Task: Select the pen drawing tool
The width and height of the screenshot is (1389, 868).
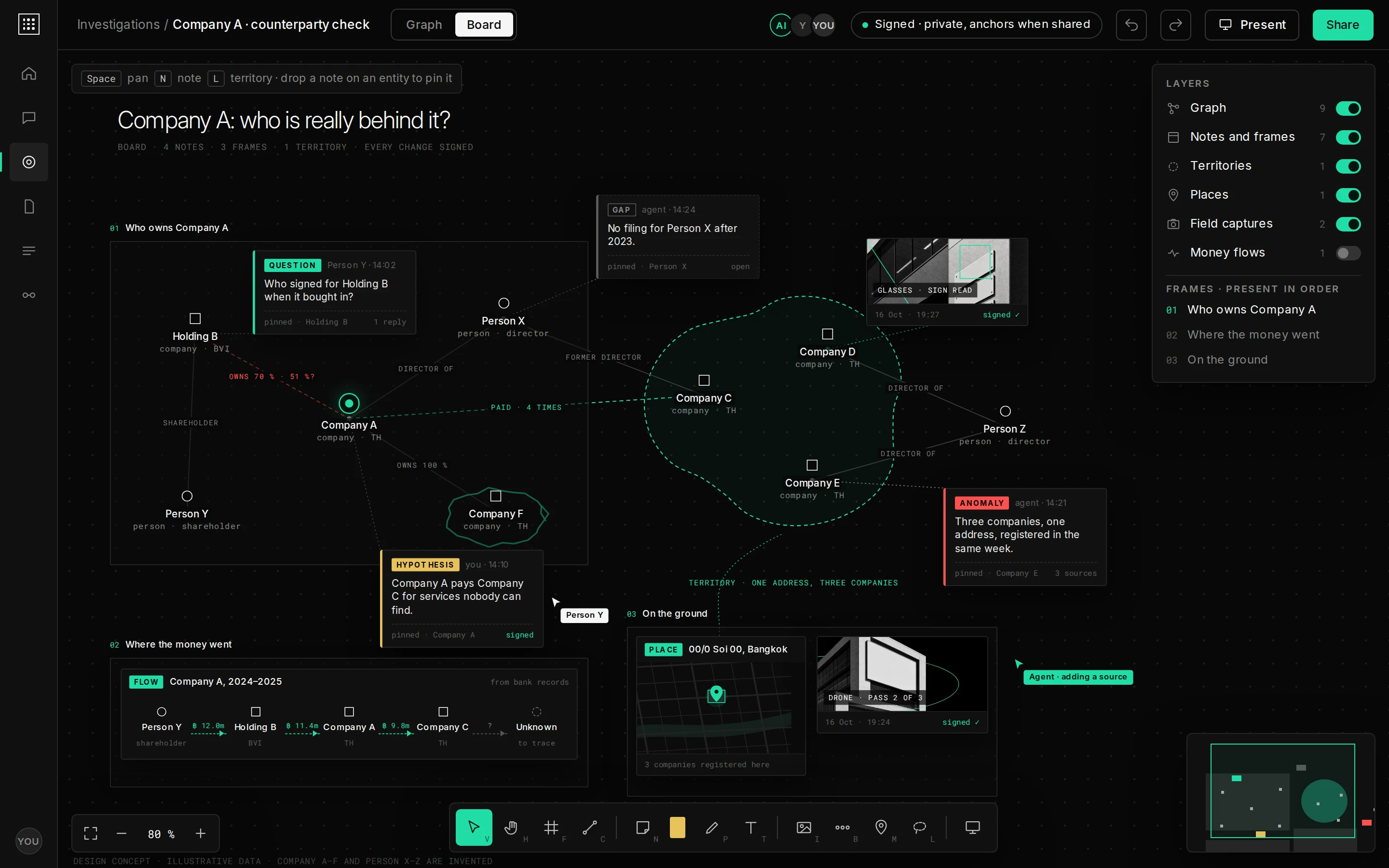Action: pos(712,827)
